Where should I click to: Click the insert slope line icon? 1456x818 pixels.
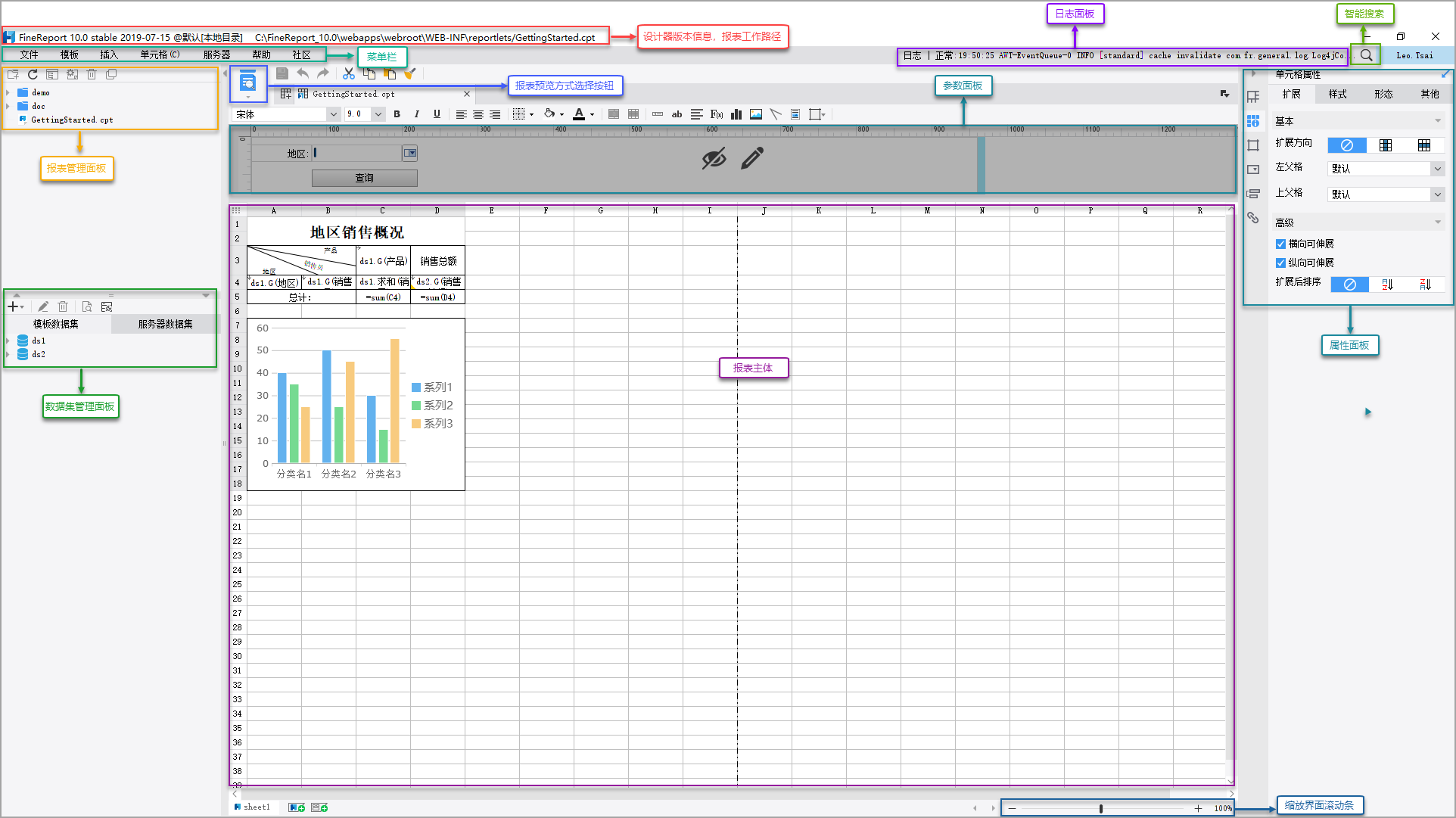(775, 114)
